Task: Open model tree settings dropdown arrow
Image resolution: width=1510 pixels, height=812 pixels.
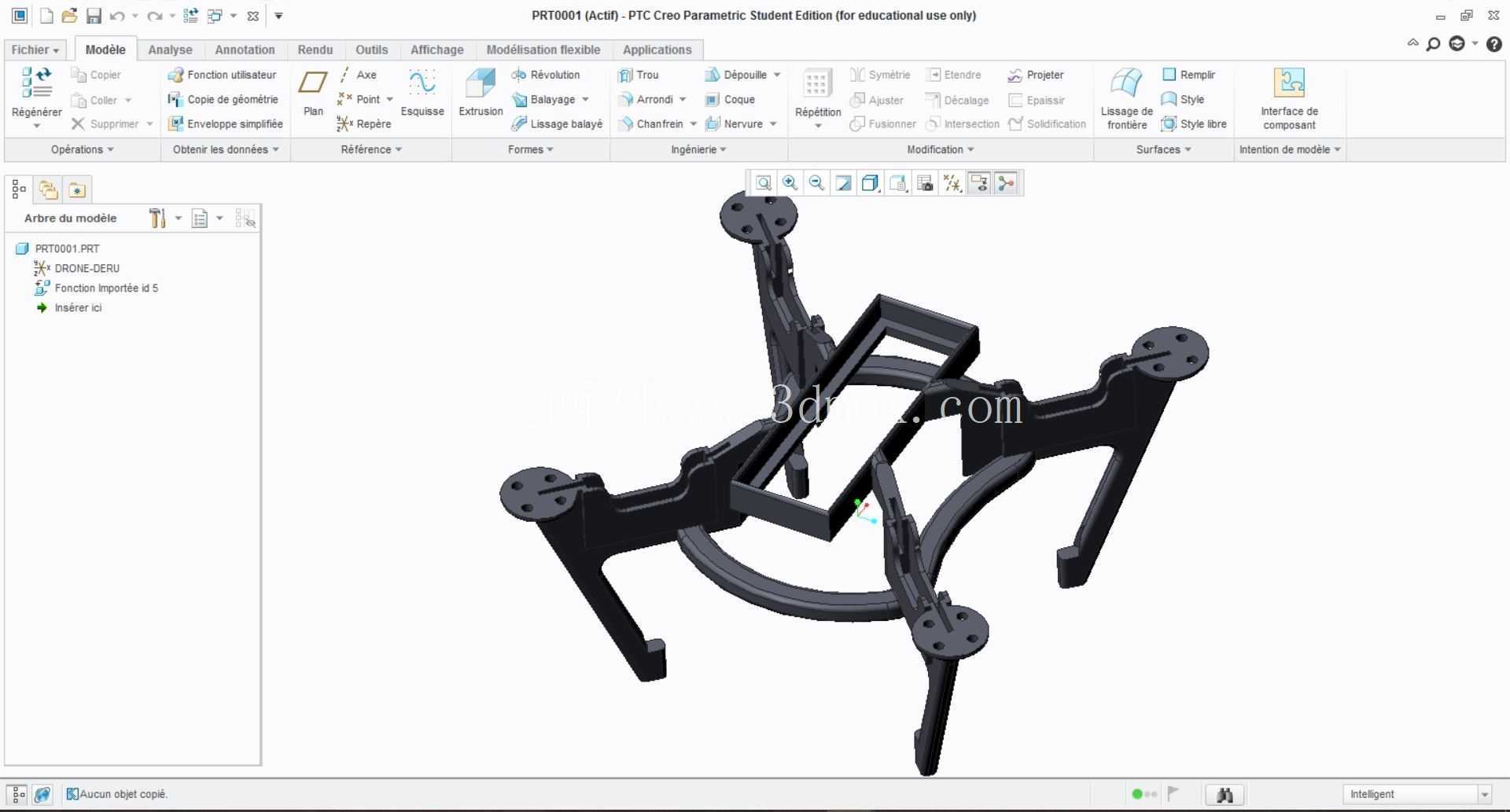Action: pyautogui.click(x=179, y=219)
